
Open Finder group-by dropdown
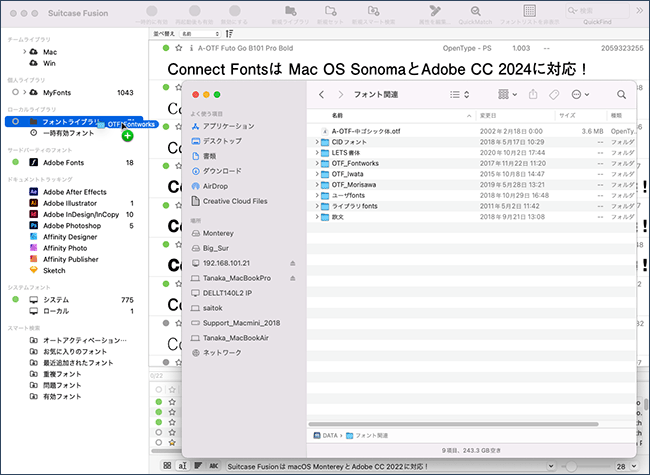(507, 95)
